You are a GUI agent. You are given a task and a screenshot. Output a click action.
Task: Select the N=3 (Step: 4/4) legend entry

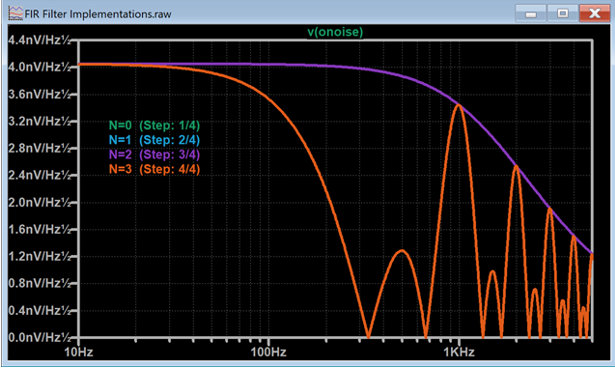pyautogui.click(x=155, y=169)
